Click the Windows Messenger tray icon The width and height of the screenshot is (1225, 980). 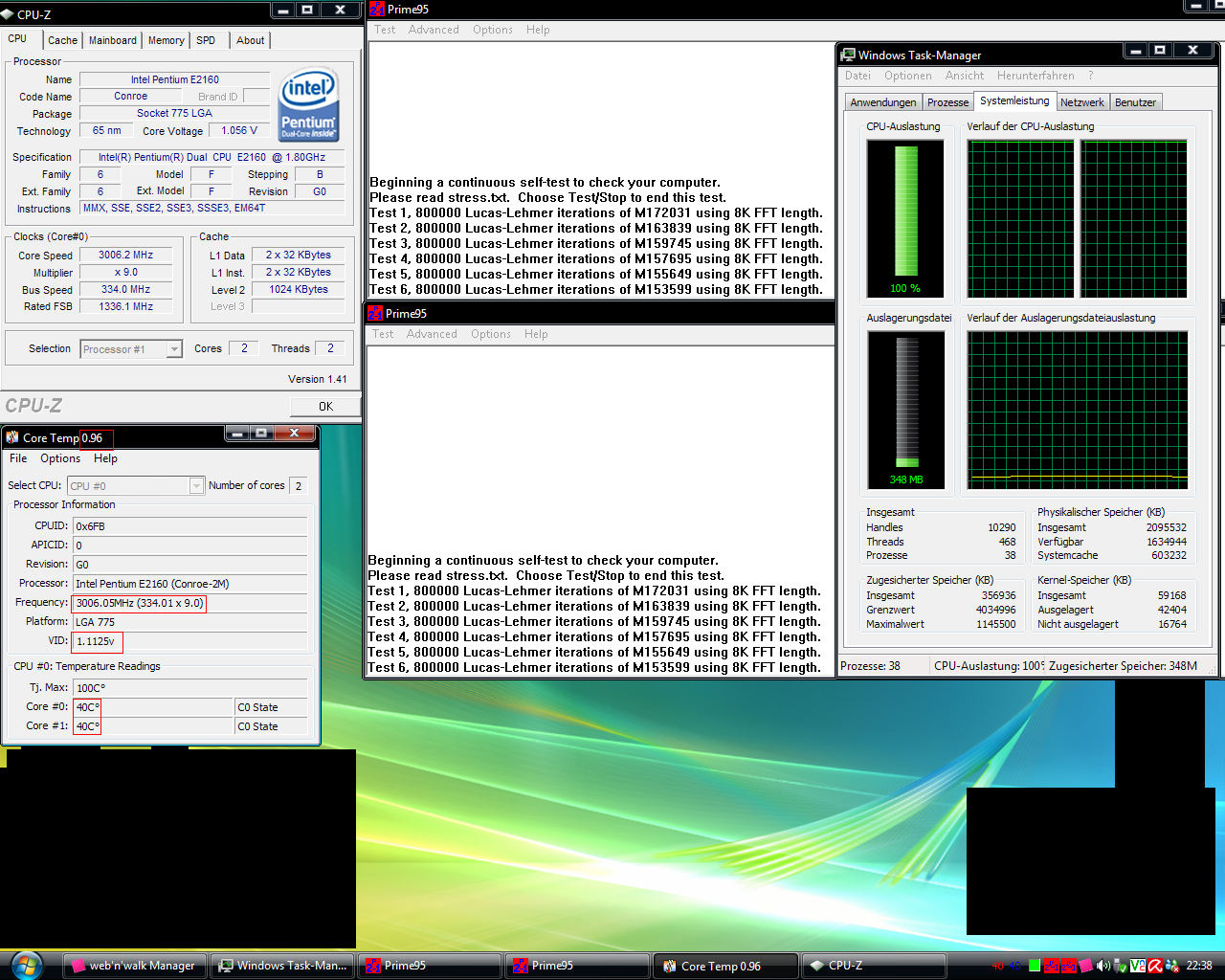(1172, 966)
